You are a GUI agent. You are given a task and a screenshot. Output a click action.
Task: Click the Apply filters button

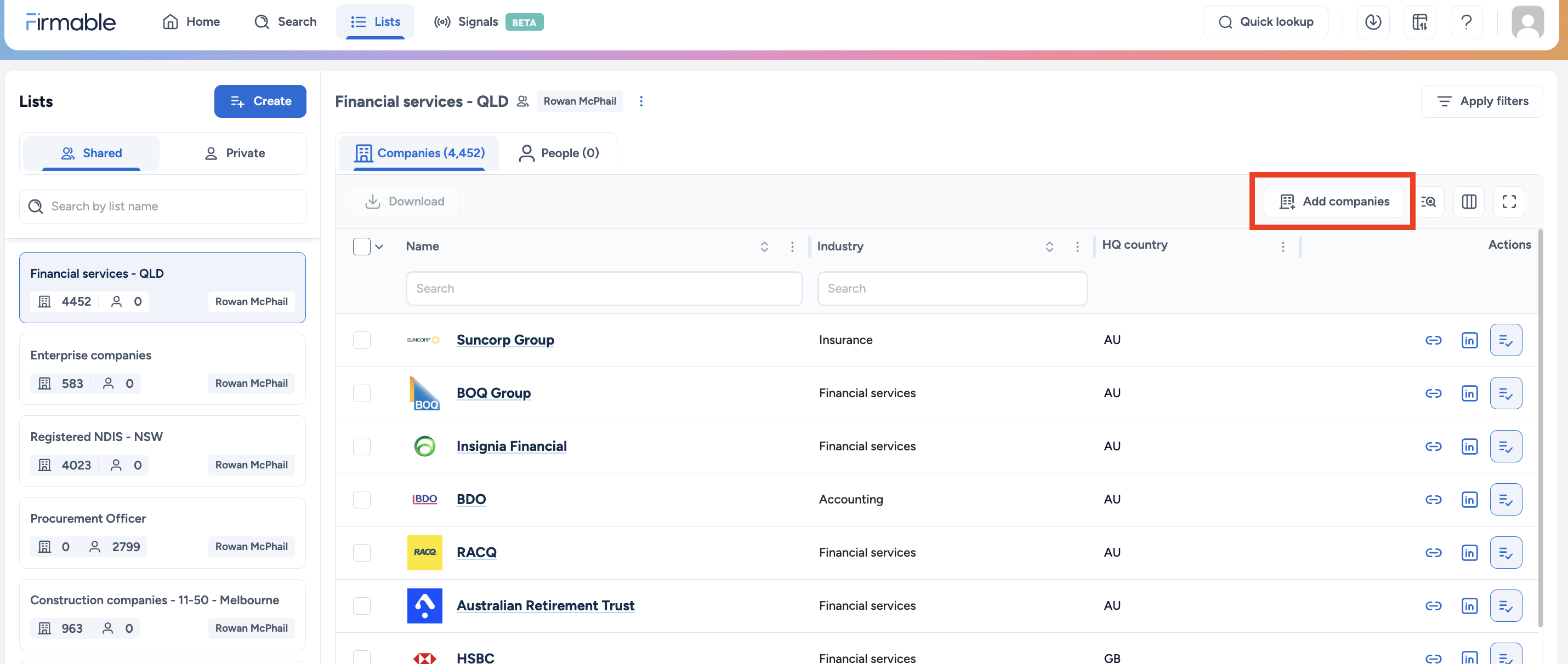coord(1481,101)
